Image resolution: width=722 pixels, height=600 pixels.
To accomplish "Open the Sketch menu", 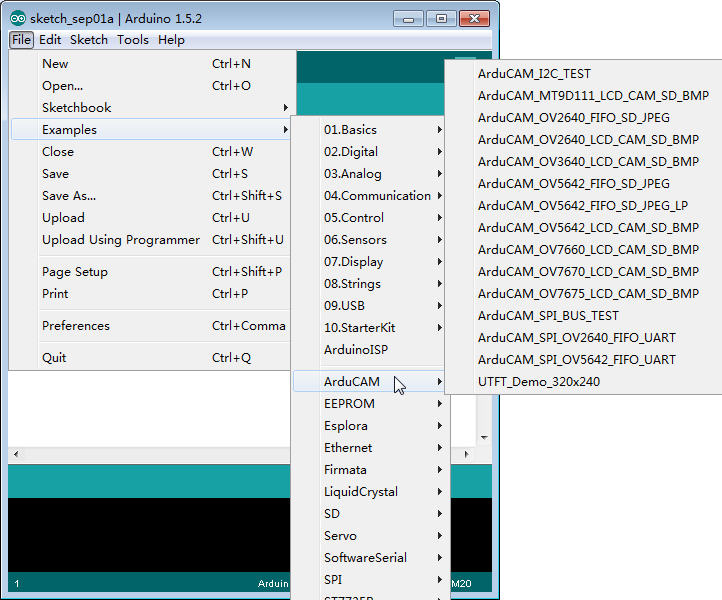I will [88, 40].
